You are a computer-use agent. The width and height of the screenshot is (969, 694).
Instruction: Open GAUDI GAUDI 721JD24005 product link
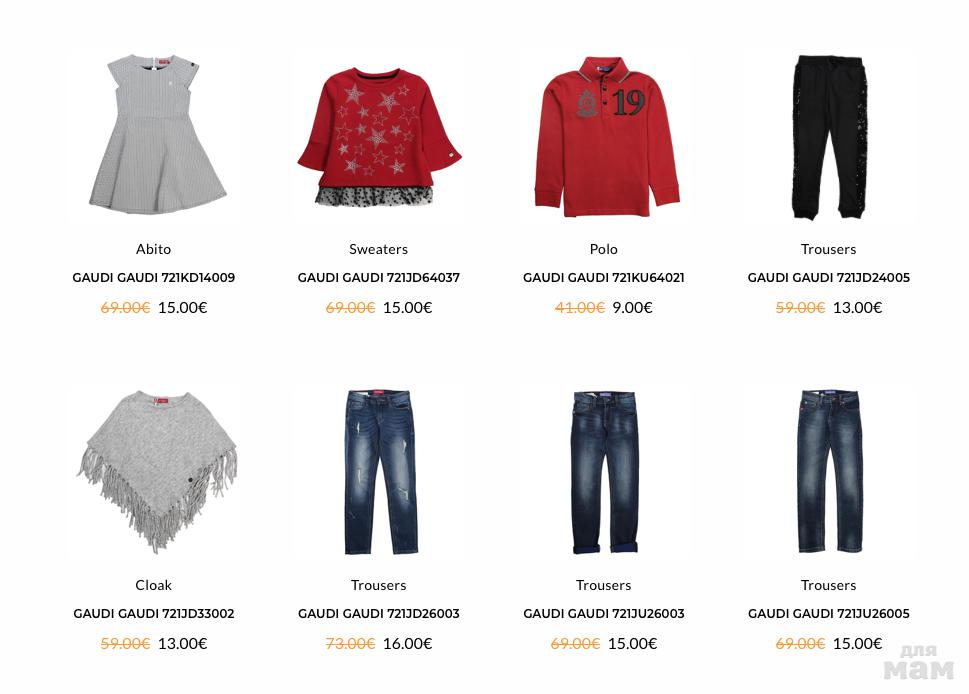pyautogui.click(x=828, y=278)
